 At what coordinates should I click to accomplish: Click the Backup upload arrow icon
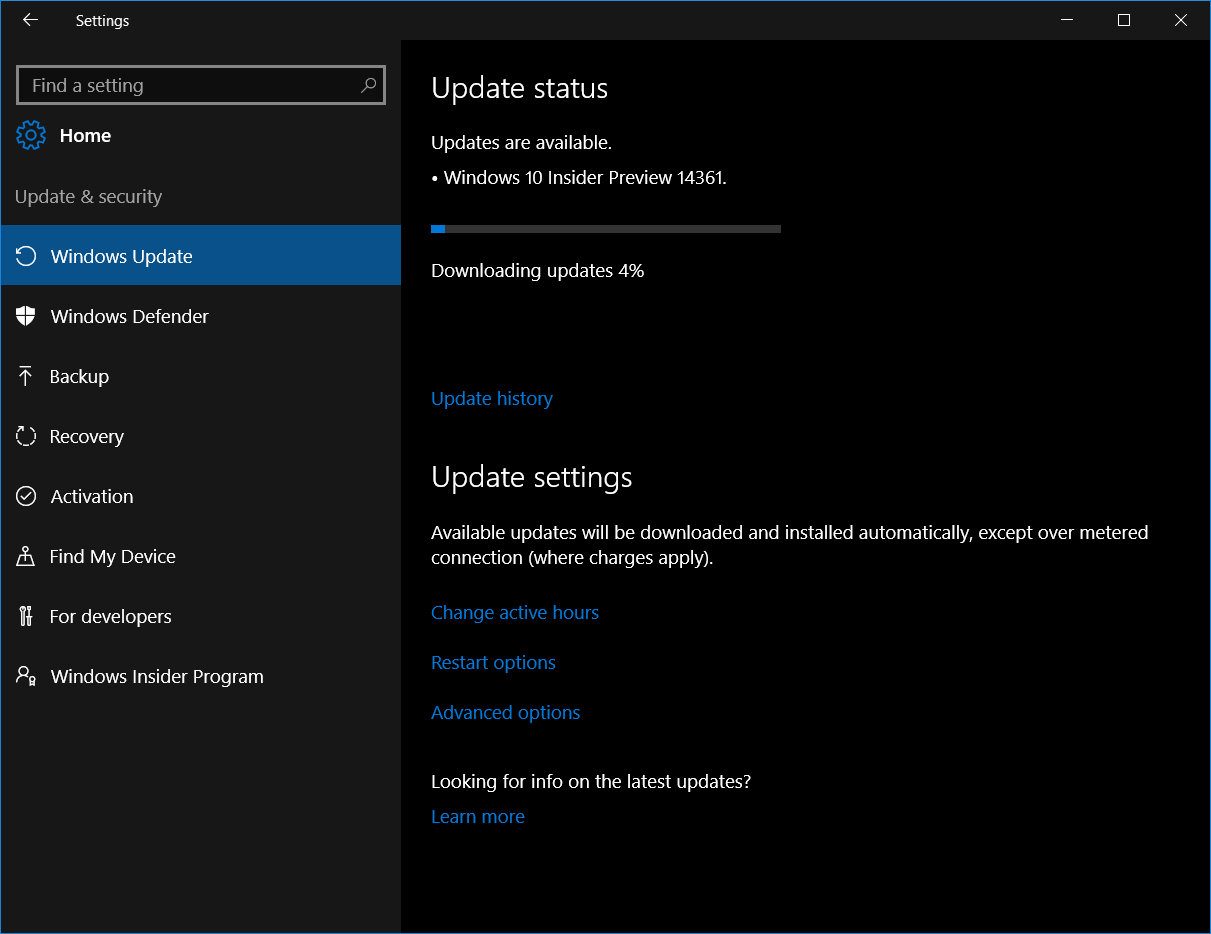[26, 376]
